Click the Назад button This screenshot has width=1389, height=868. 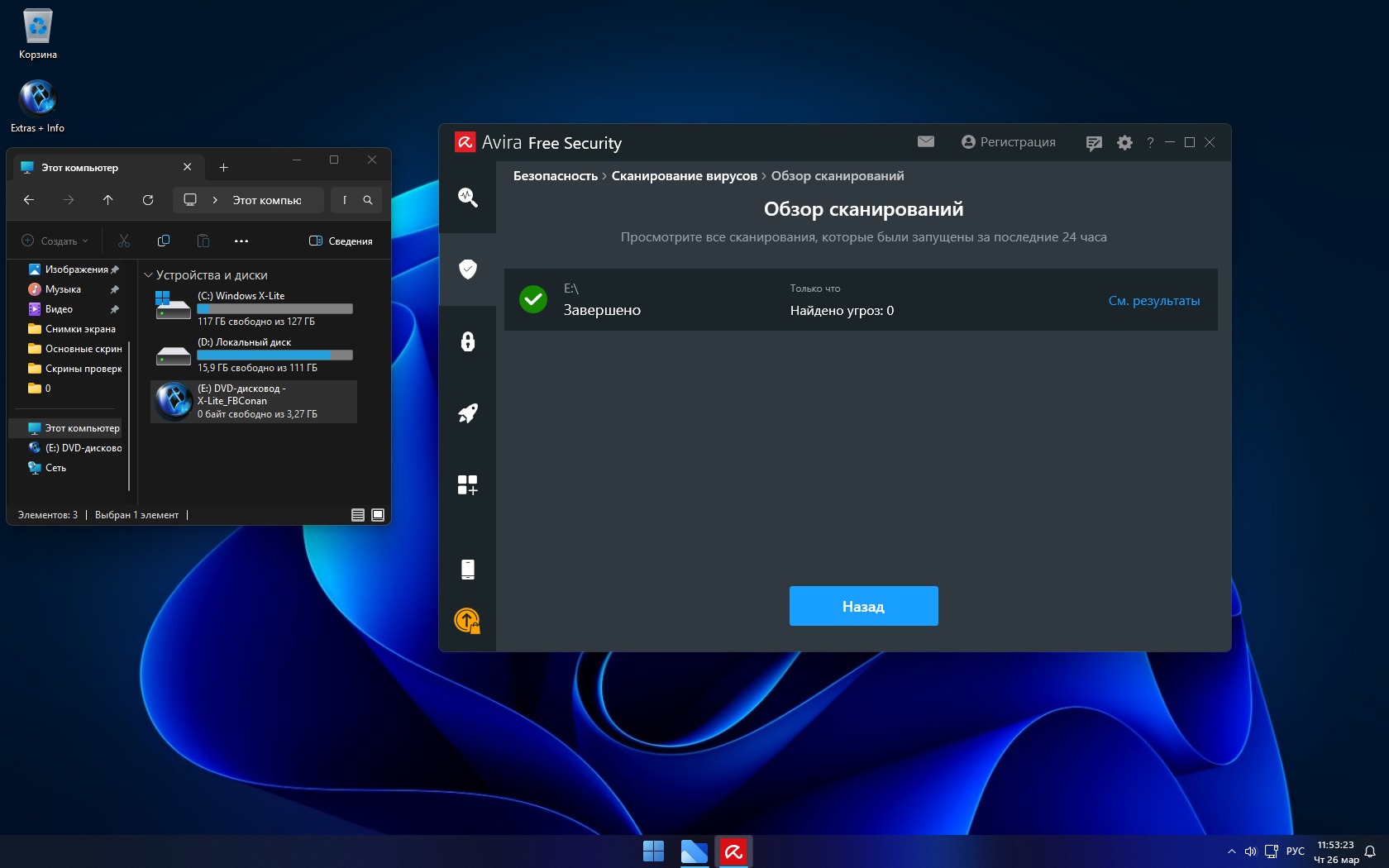click(x=863, y=606)
